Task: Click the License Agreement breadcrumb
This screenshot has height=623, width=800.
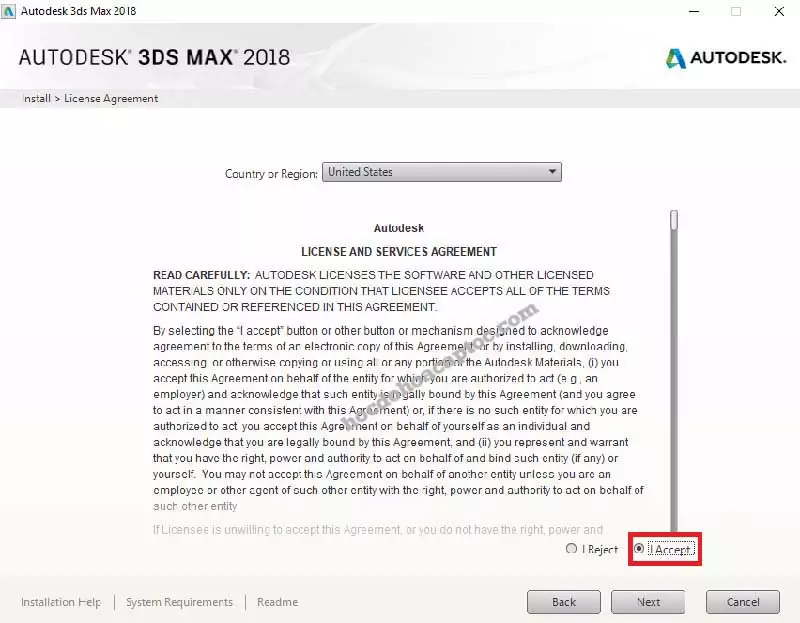Action: point(110,98)
